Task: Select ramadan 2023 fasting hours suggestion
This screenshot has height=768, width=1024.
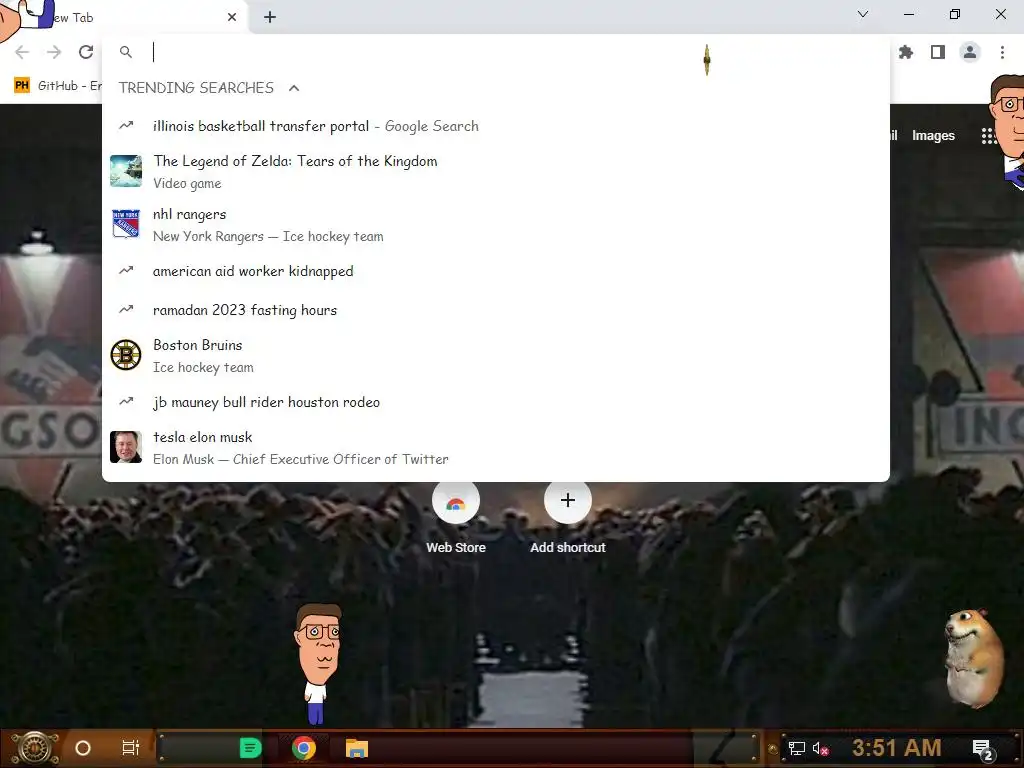Action: point(496,310)
